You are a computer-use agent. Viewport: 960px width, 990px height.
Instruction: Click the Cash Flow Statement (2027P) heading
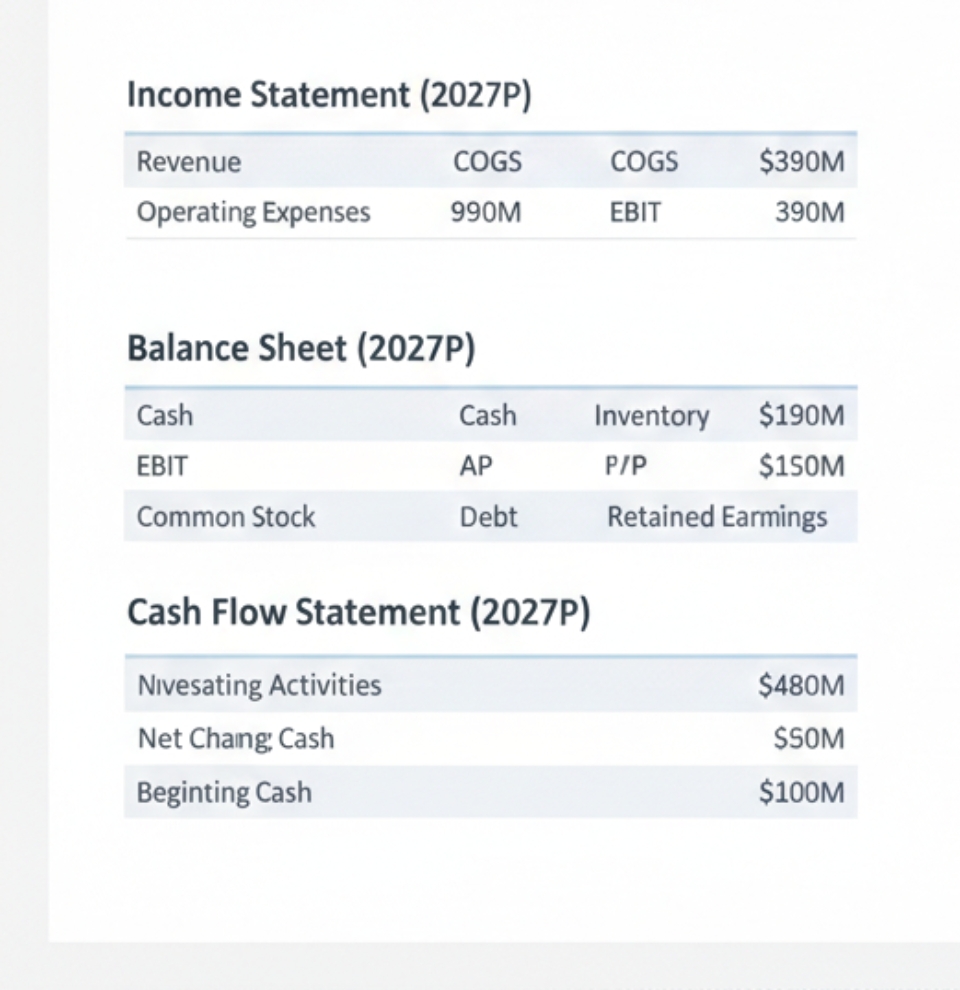click(358, 613)
